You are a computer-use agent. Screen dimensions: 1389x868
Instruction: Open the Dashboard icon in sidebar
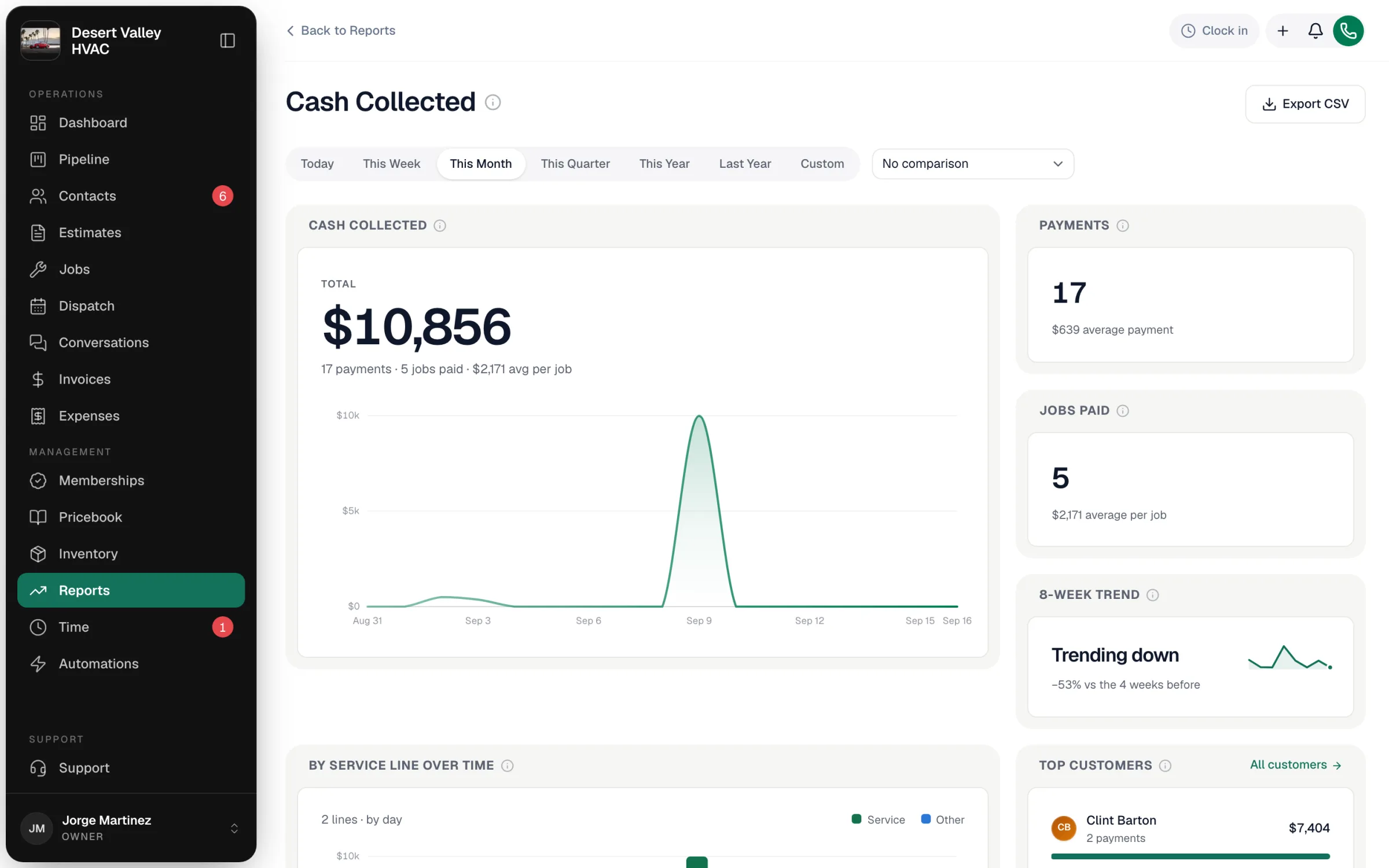point(38,123)
